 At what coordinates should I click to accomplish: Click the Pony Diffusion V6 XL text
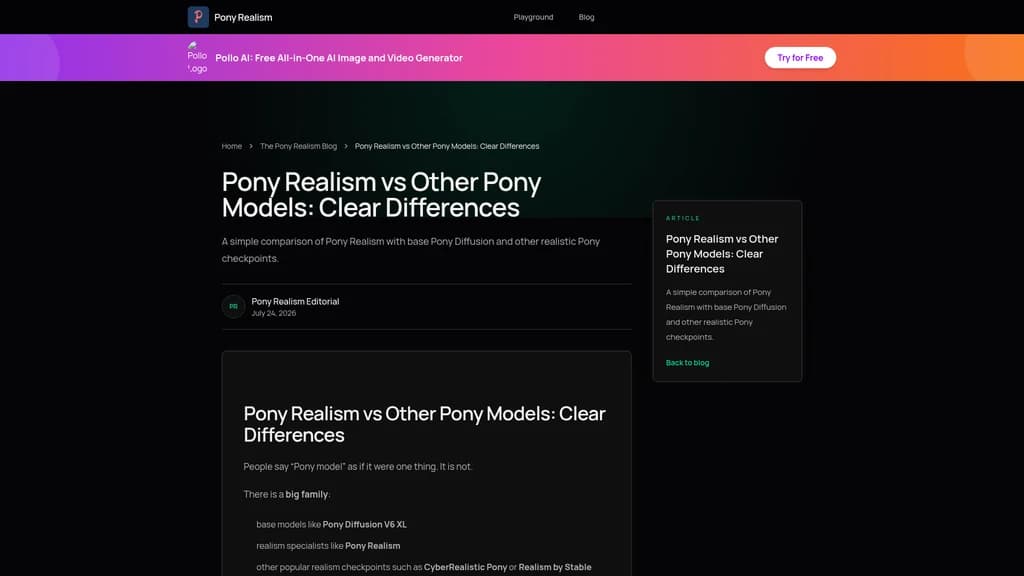pyautogui.click(x=364, y=524)
